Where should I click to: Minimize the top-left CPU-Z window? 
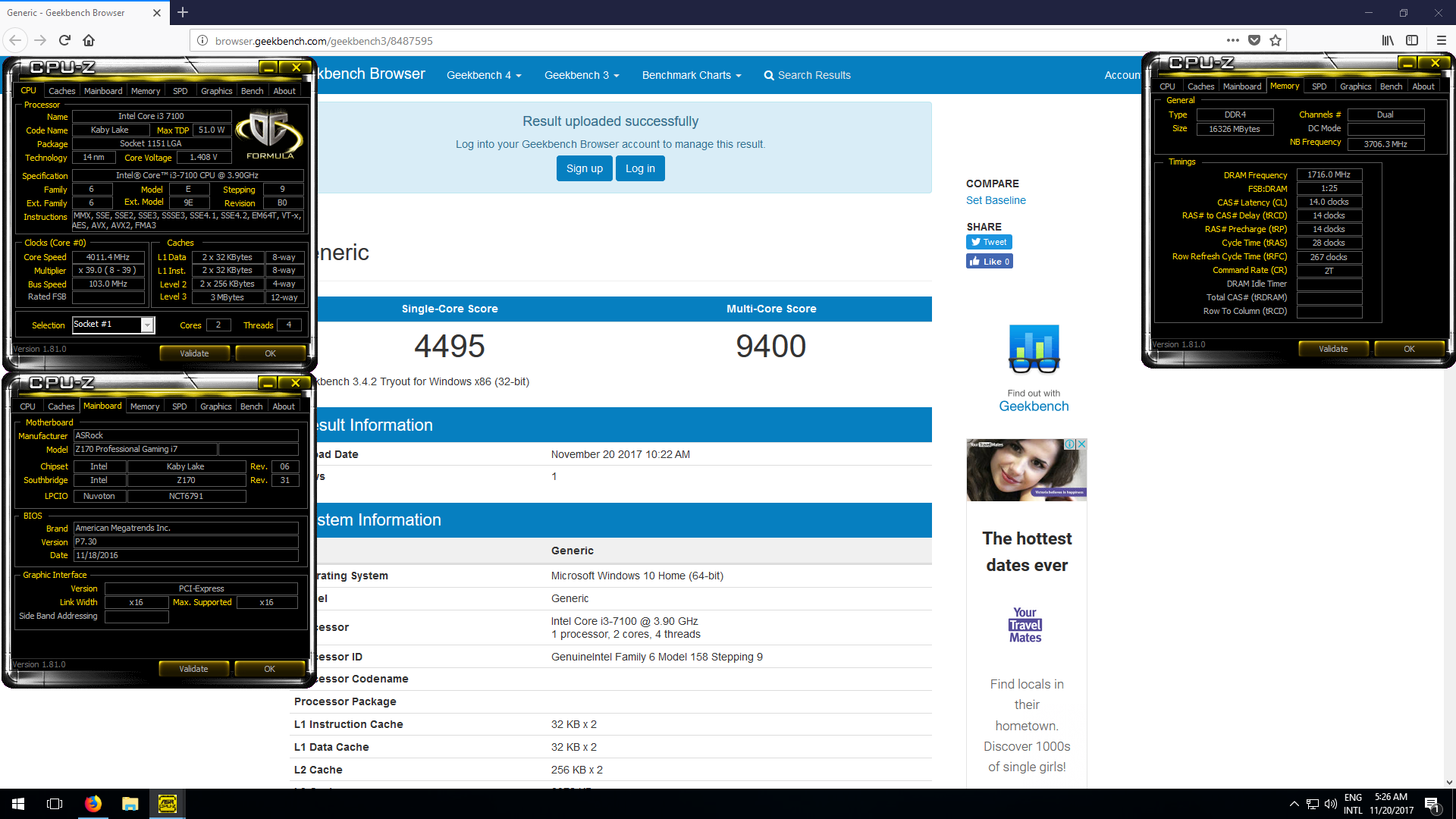268,67
